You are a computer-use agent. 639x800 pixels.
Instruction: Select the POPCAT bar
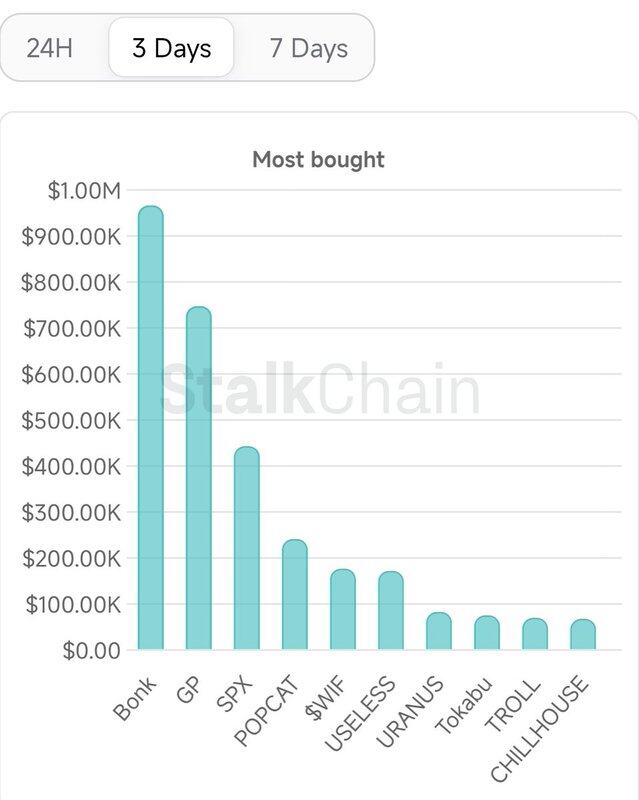295,595
